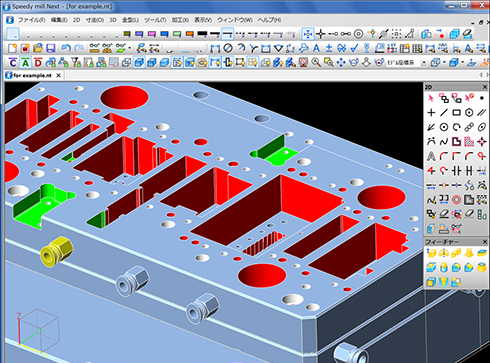Viewport: 490px width, 363px height.
Task: Close the for example.nt document tab
Action: [x=59, y=75]
